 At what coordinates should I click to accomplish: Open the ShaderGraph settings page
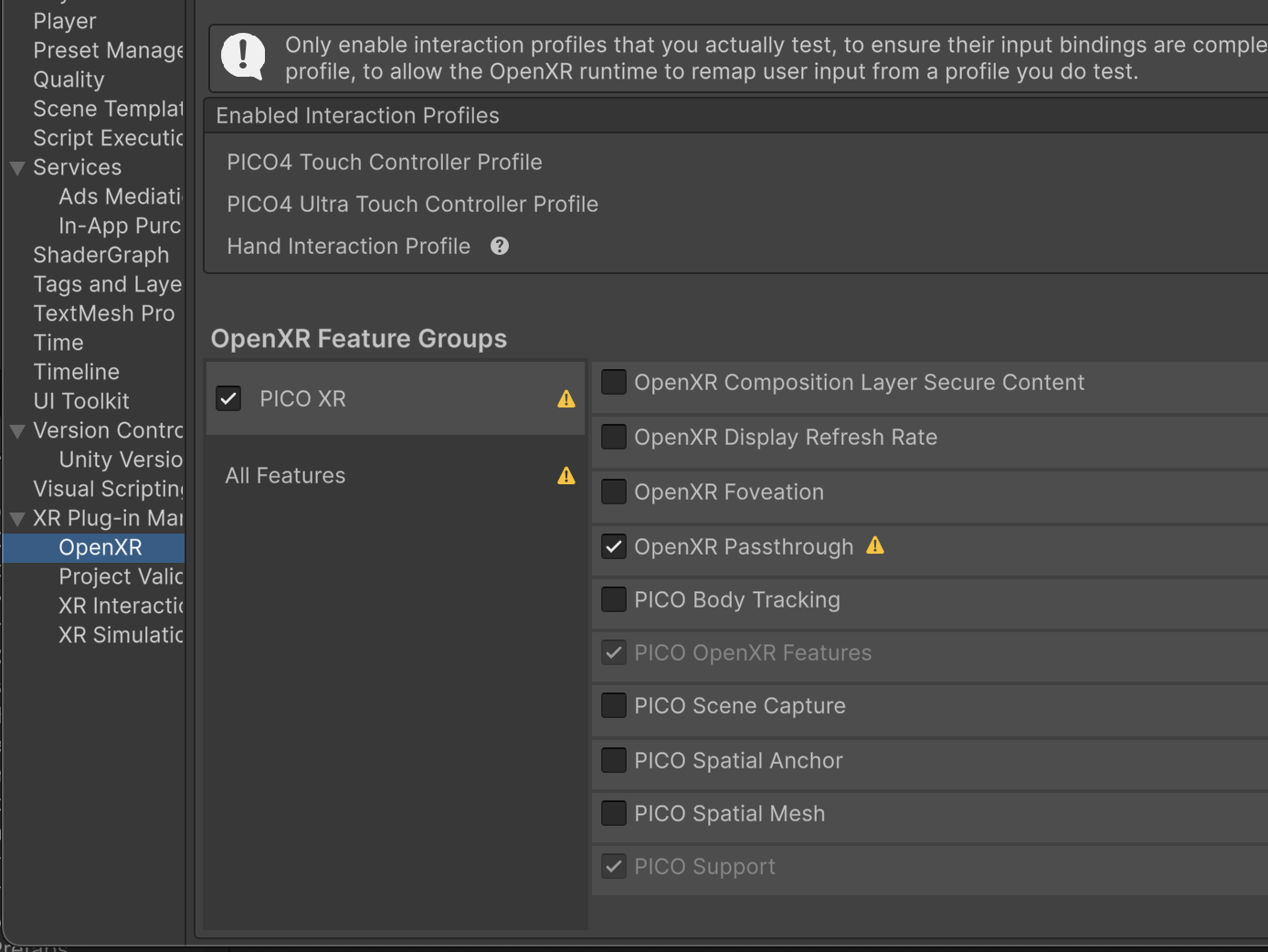(x=100, y=255)
